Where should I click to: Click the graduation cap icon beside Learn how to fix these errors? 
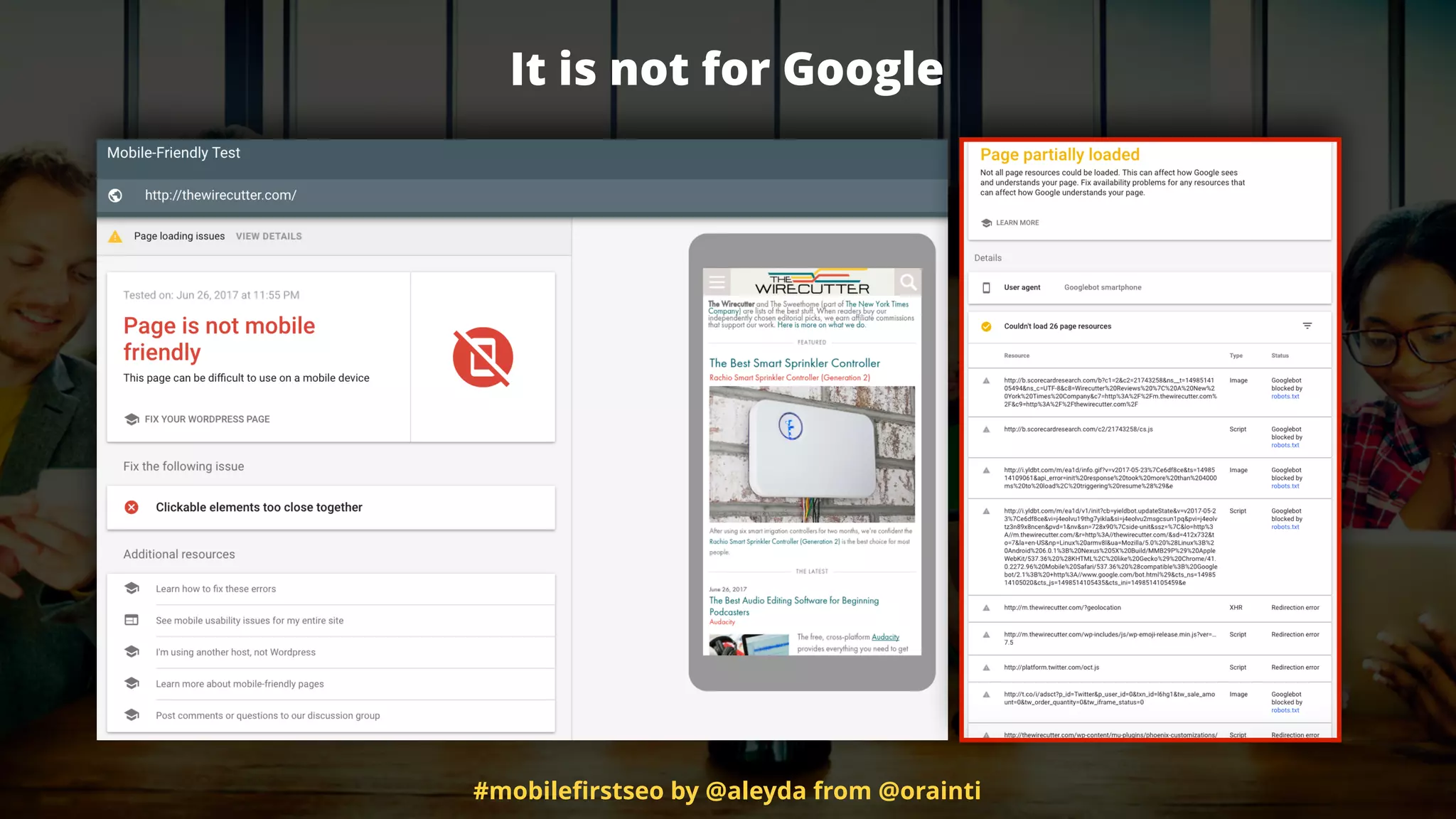tap(132, 588)
